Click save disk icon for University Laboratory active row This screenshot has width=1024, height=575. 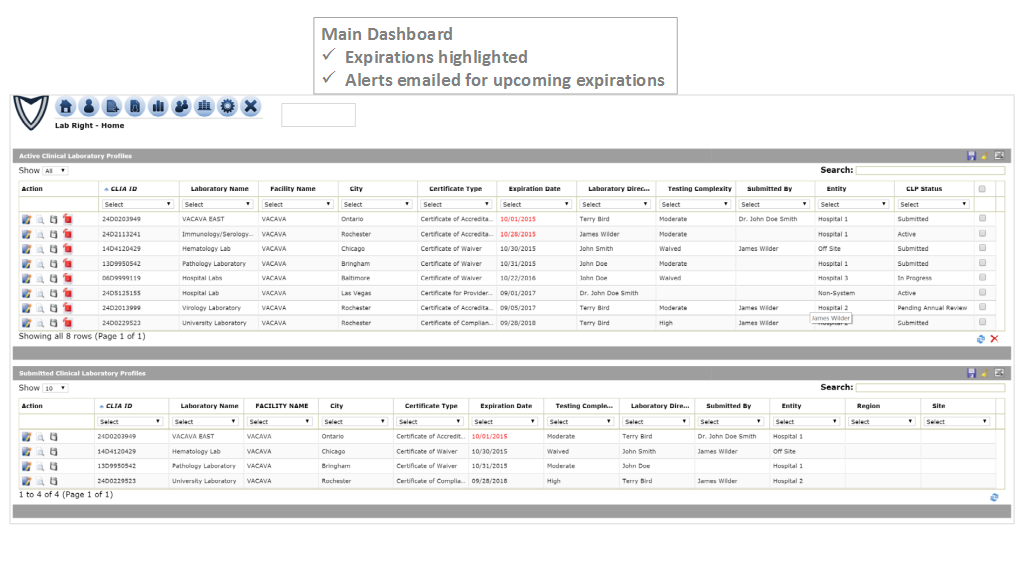(x=54, y=323)
